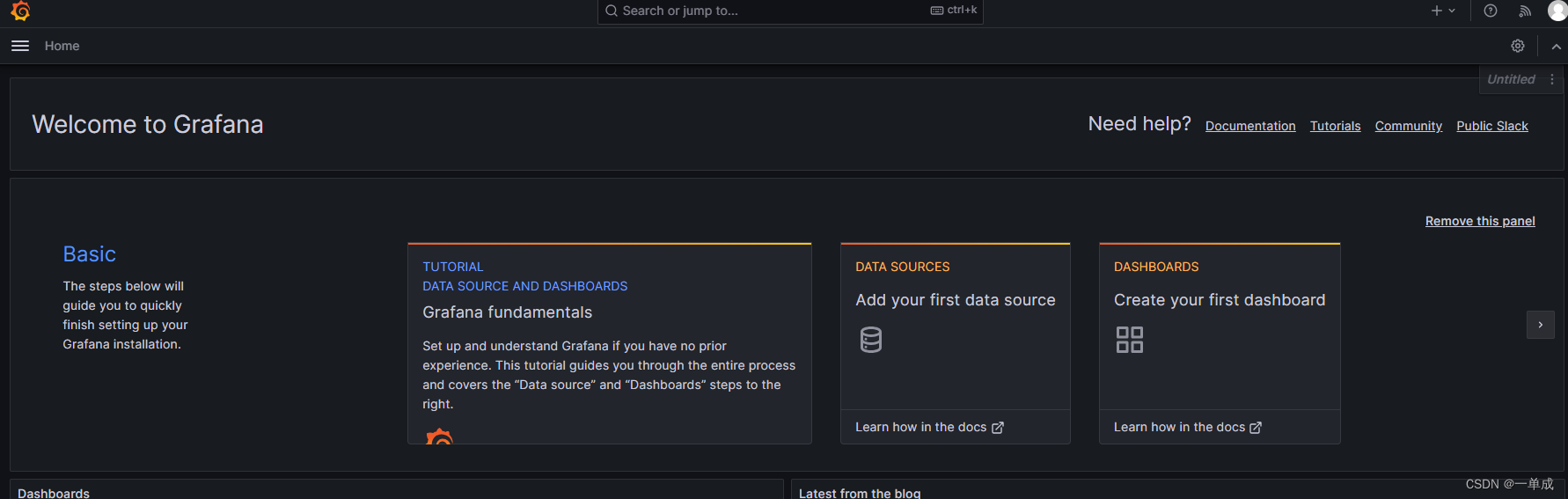The height and width of the screenshot is (499, 1568).
Task: Click the Dashboards panel title
Action: pyautogui.click(x=54, y=493)
